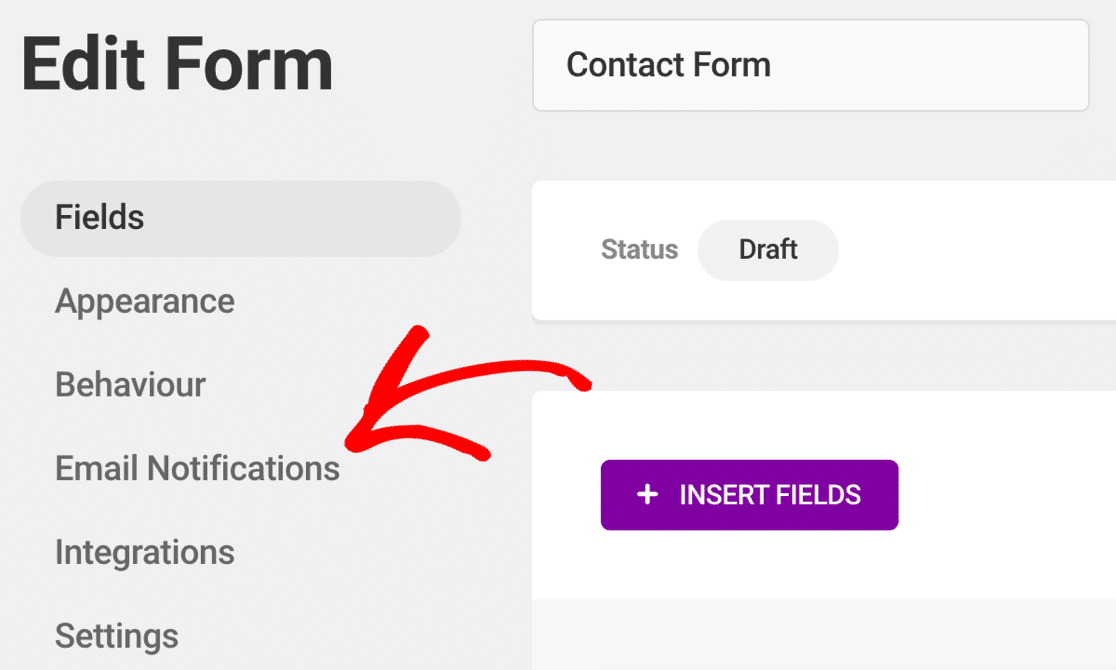Click the status card above the form canvas
This screenshot has height=670, width=1116.
click(820, 250)
